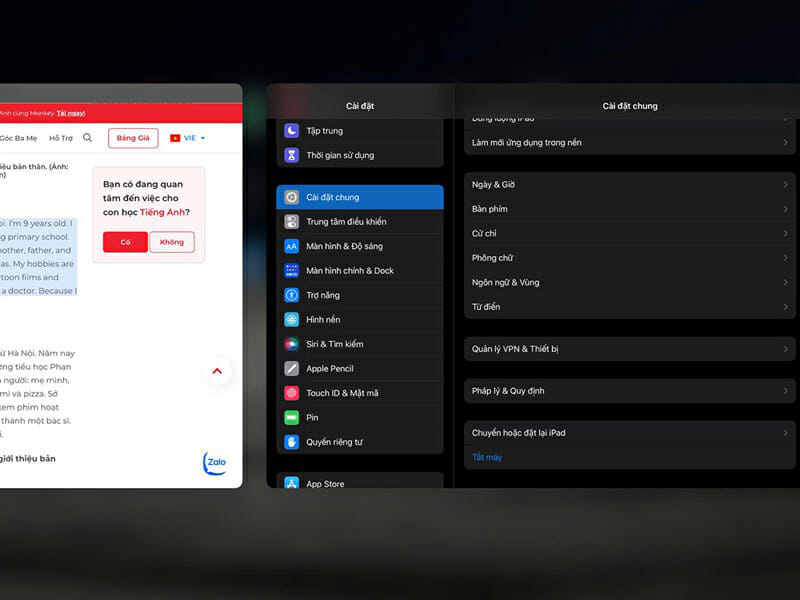Tap the Trung tâm điều khiển icon
The image size is (800, 600).
pos(291,222)
